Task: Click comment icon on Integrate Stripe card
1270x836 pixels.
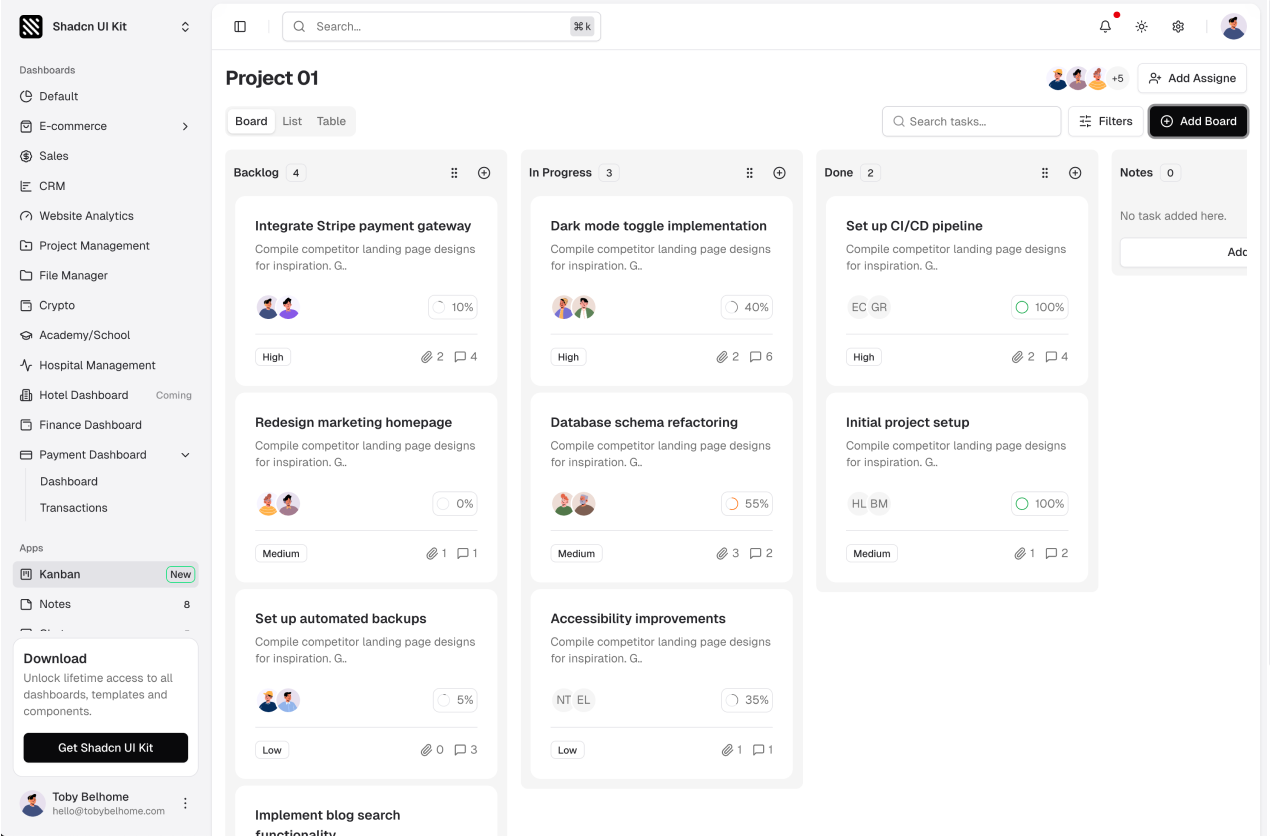Action: [x=460, y=357]
